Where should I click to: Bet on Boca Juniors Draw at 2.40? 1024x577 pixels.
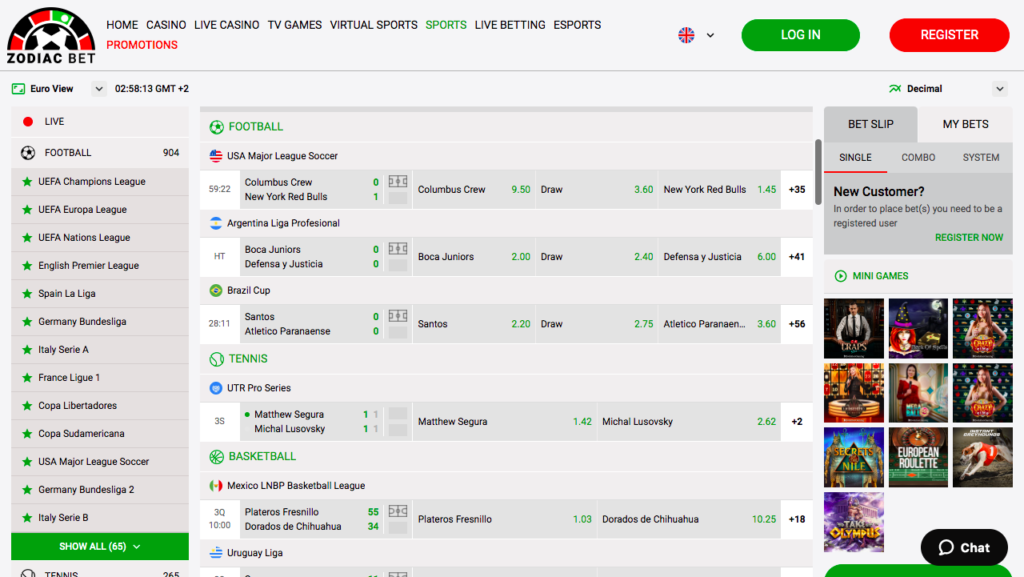(597, 257)
